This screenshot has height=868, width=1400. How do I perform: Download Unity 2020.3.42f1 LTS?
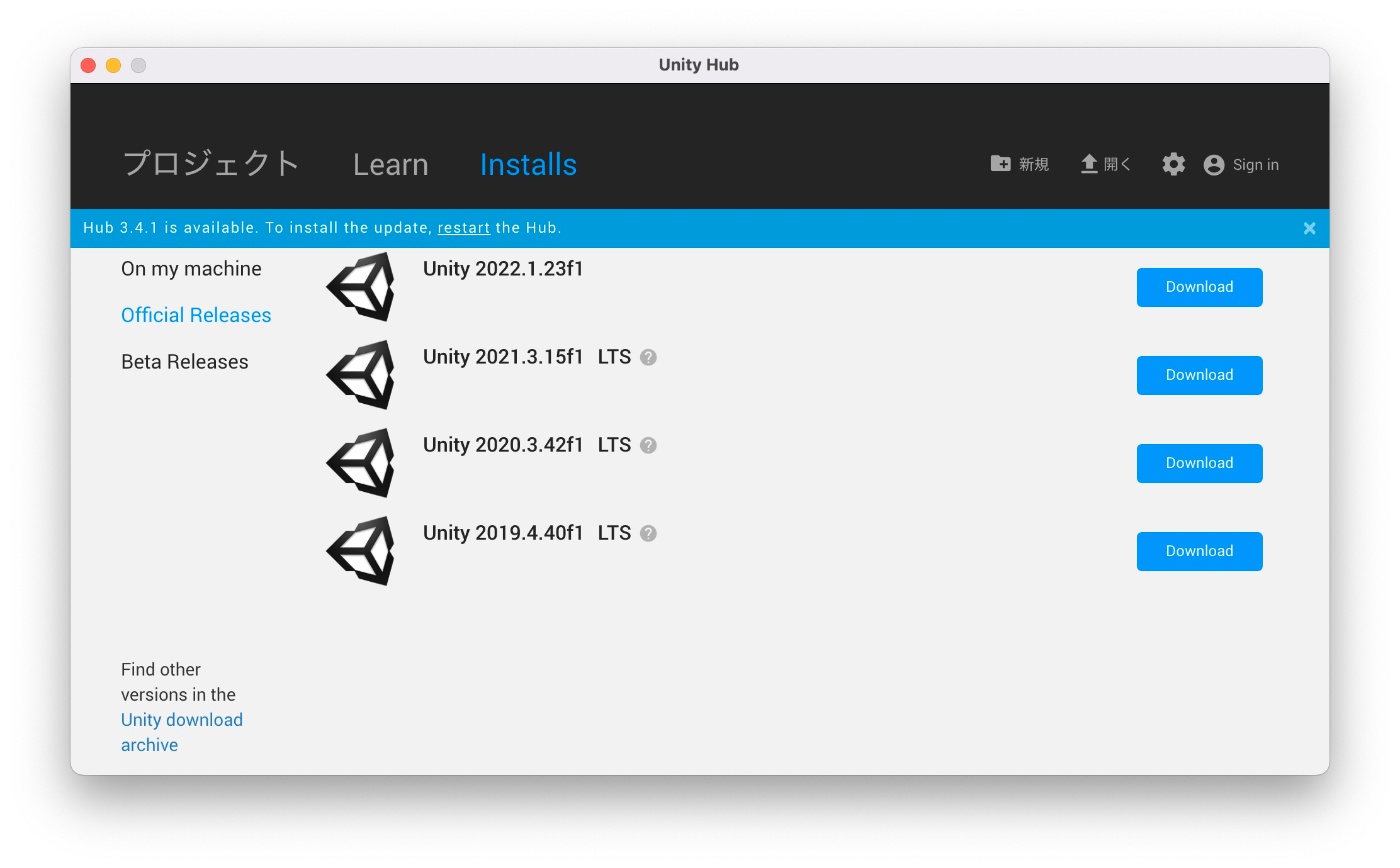pos(1200,463)
